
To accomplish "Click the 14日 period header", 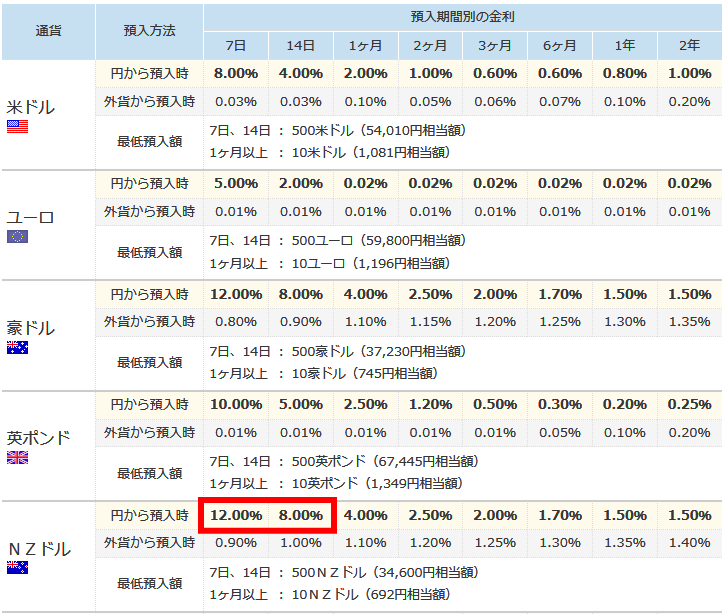I will (301, 46).
